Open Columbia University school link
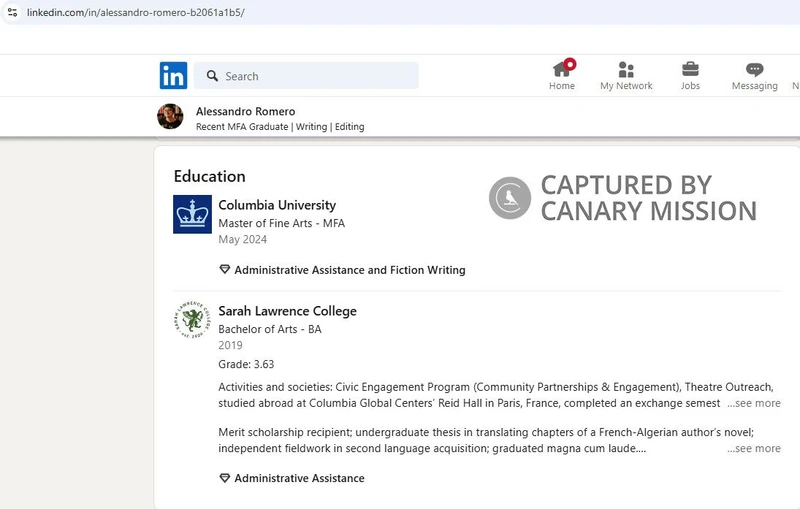800x509 pixels. pos(277,205)
